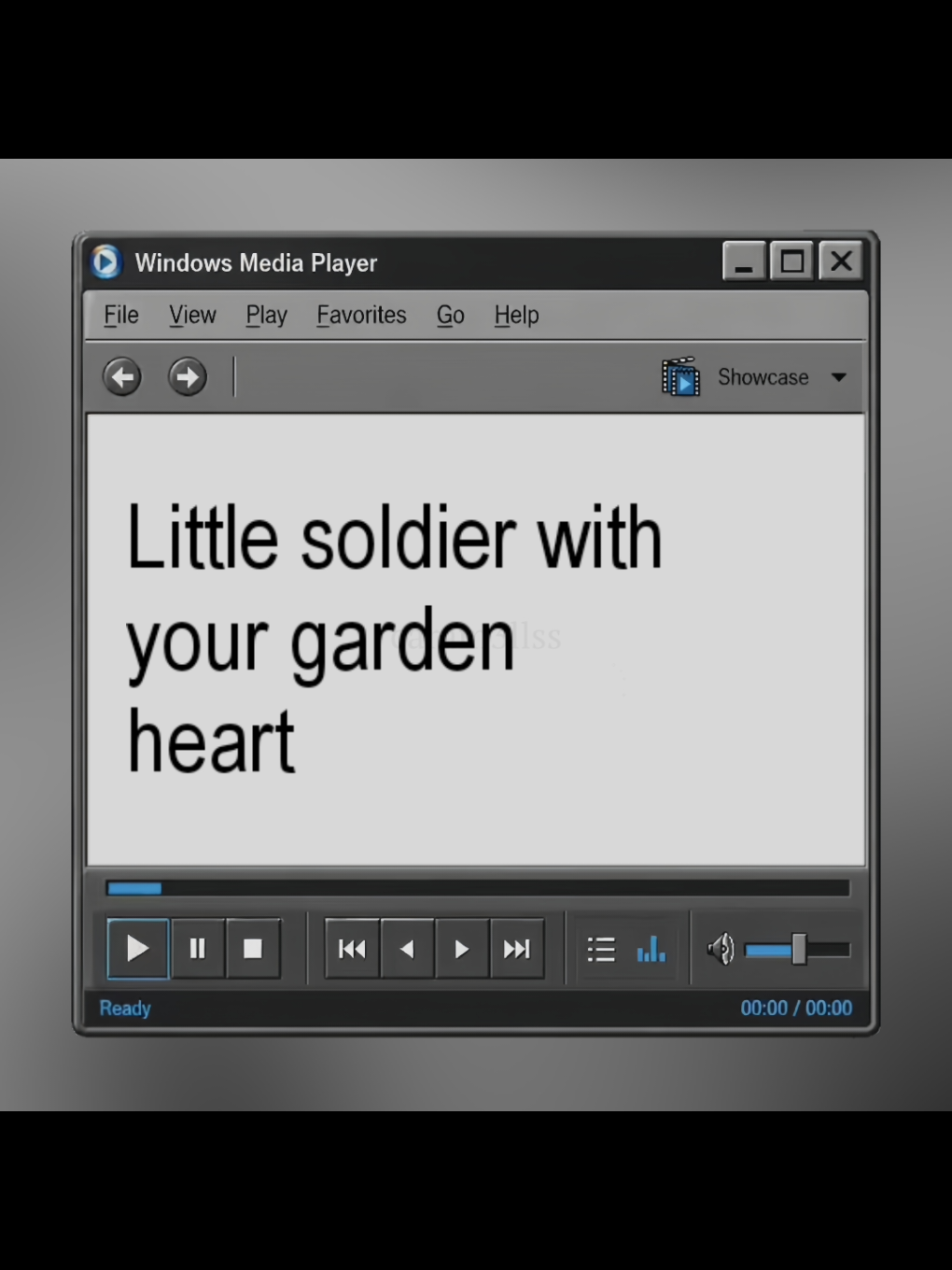This screenshot has width=952, height=1270.
Task: Open the Favorites menu
Action: pyautogui.click(x=361, y=315)
